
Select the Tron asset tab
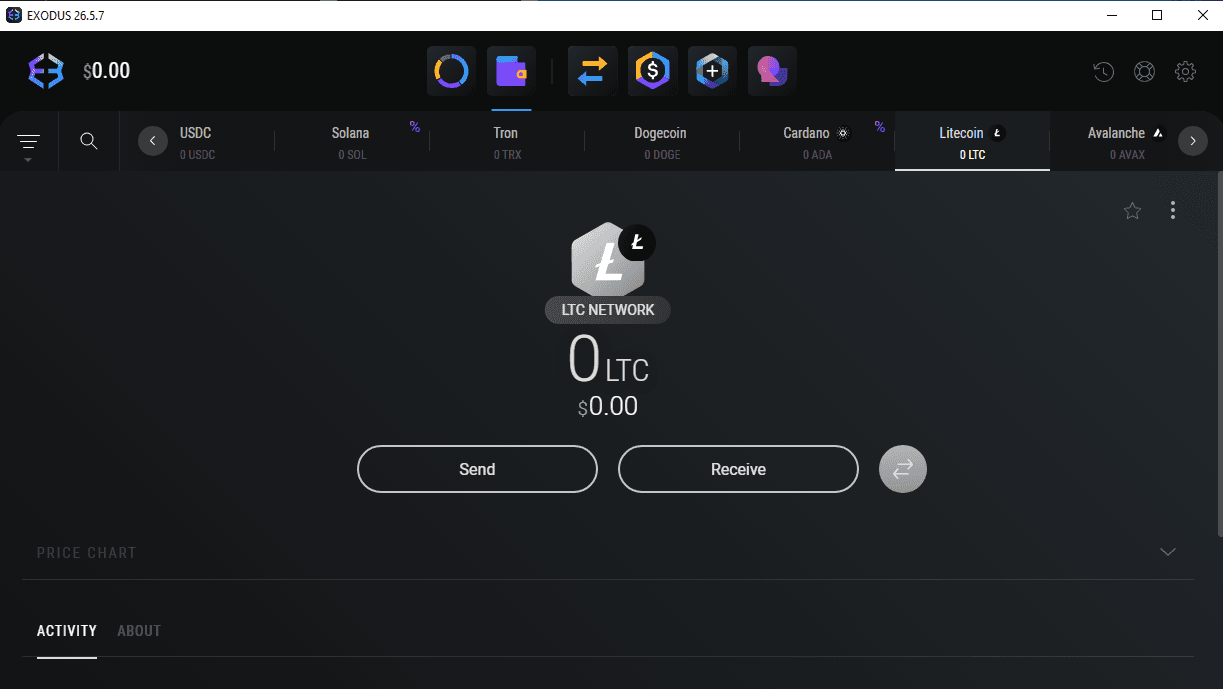click(x=506, y=142)
